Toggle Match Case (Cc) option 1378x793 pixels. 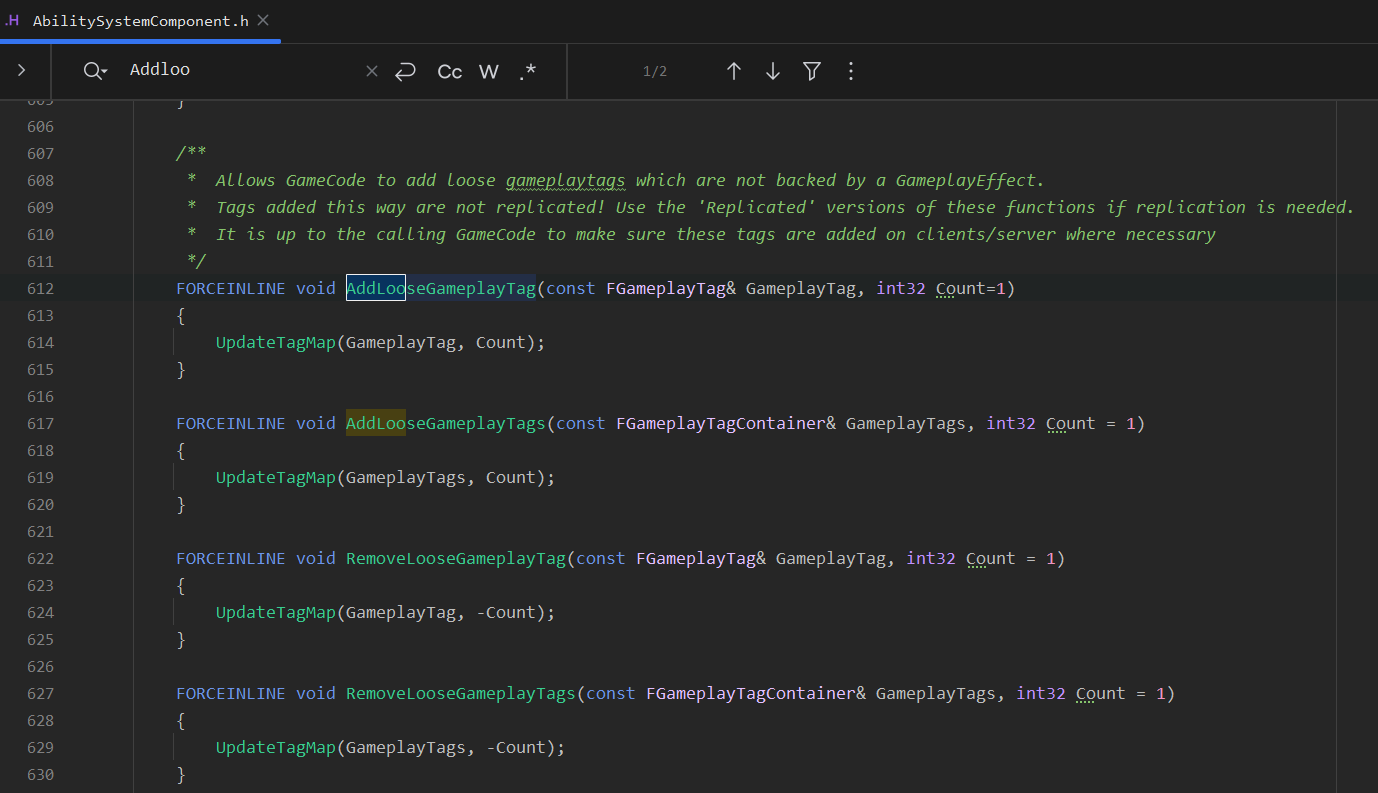(450, 71)
